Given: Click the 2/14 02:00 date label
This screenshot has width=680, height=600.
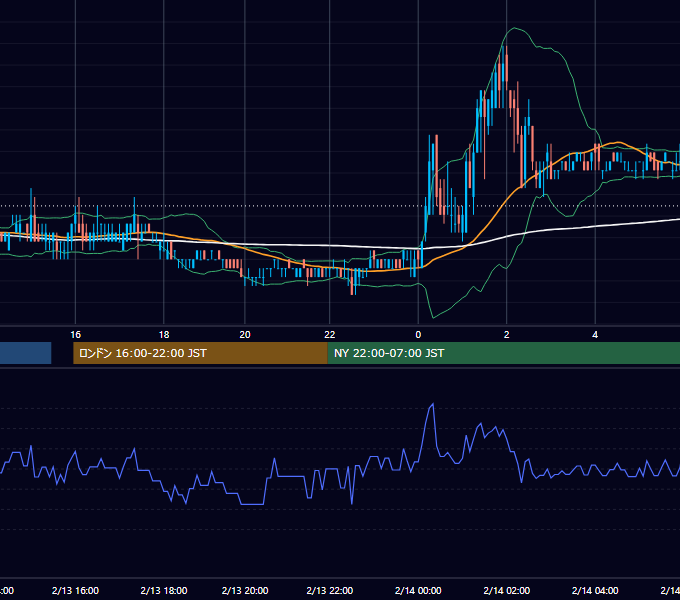Looking at the screenshot, I should pos(507,590).
